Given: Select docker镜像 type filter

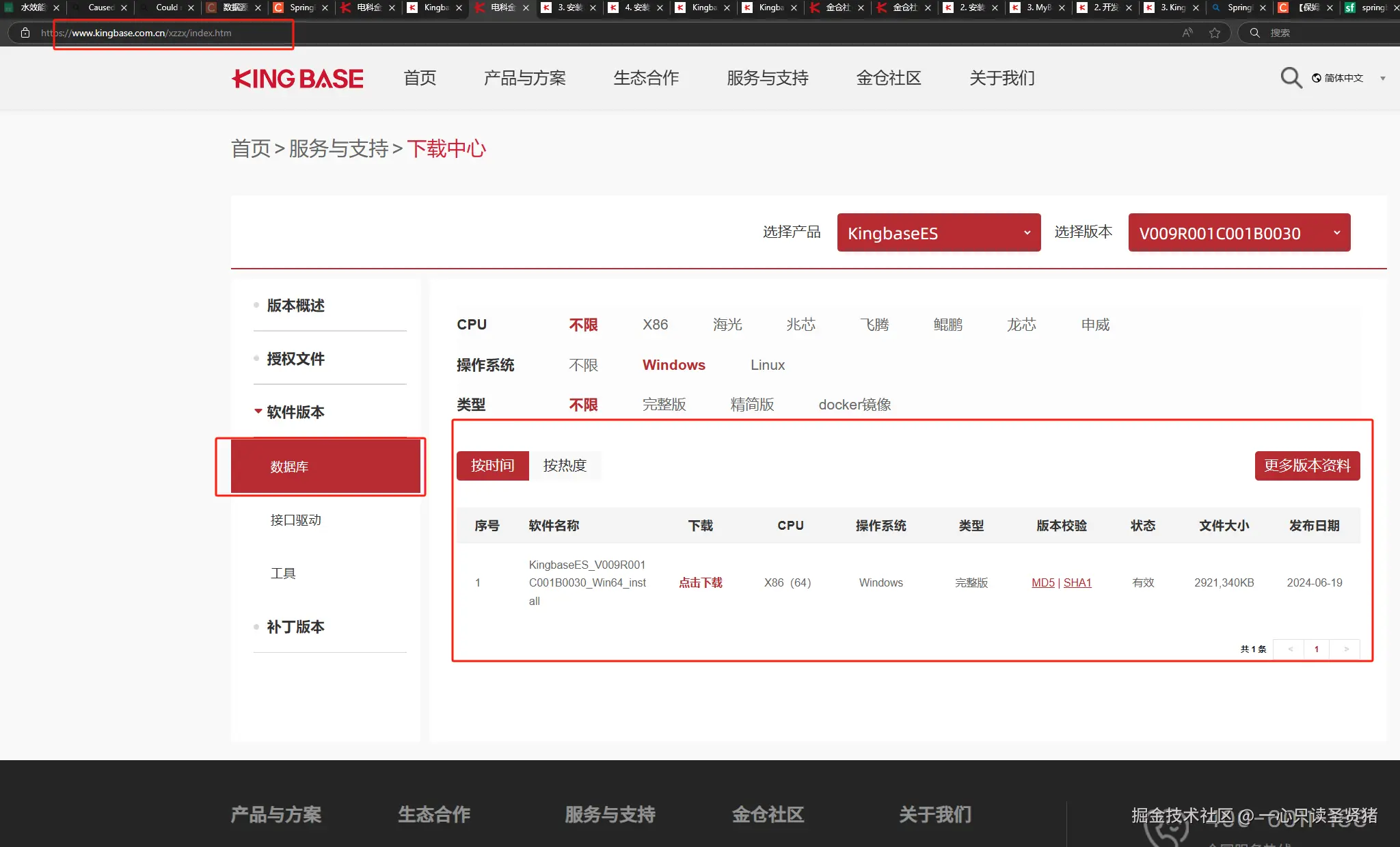Looking at the screenshot, I should [854, 405].
